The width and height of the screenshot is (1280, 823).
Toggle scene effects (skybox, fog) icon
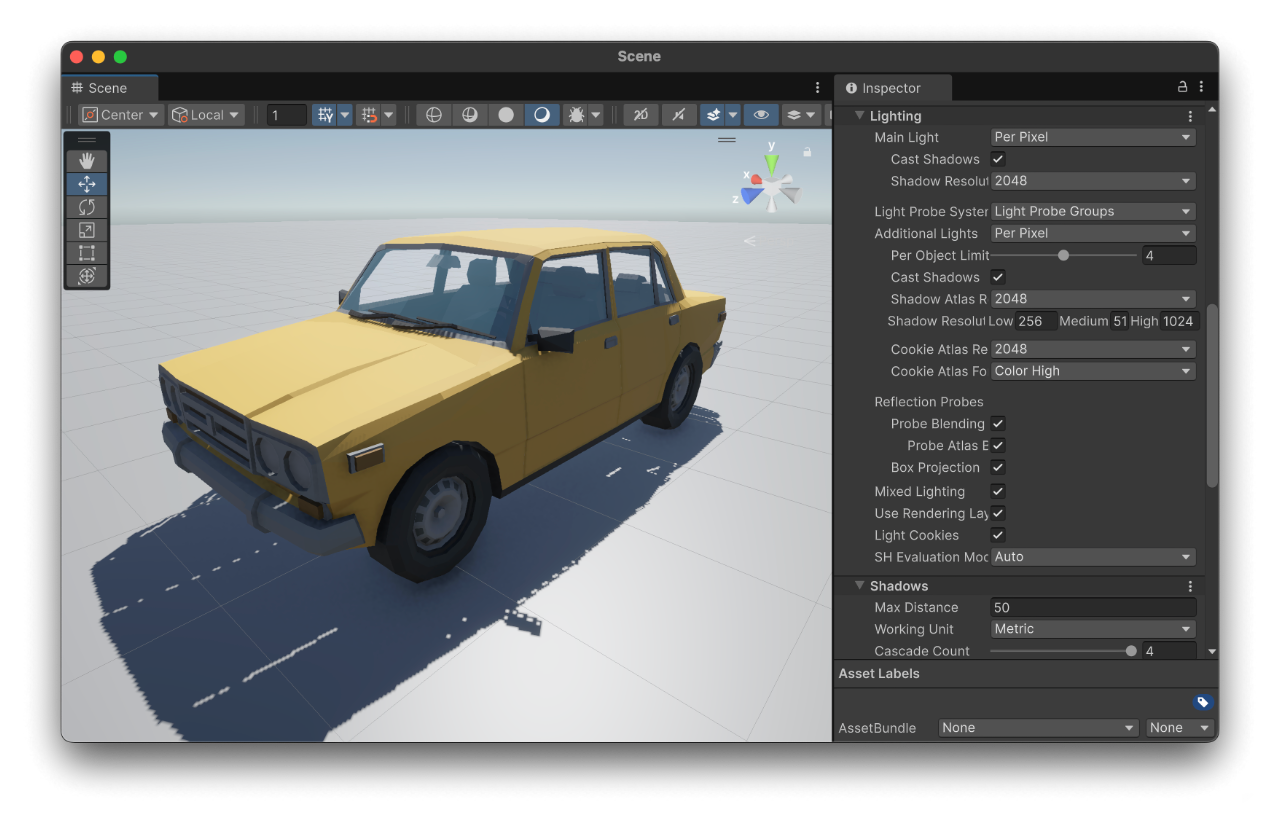(713, 115)
